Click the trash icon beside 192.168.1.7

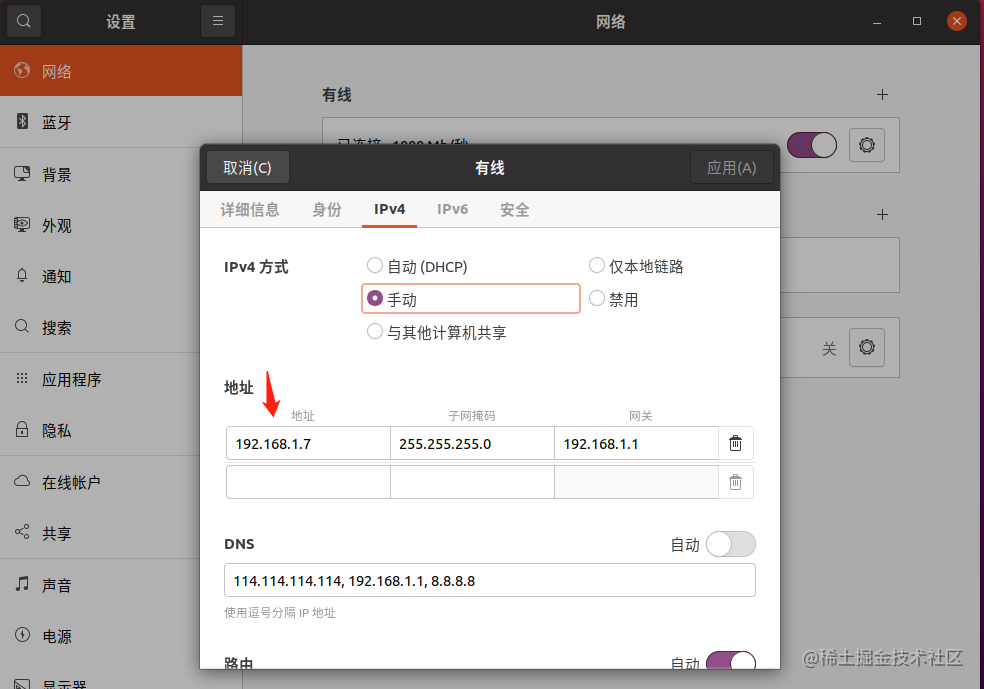click(735, 443)
